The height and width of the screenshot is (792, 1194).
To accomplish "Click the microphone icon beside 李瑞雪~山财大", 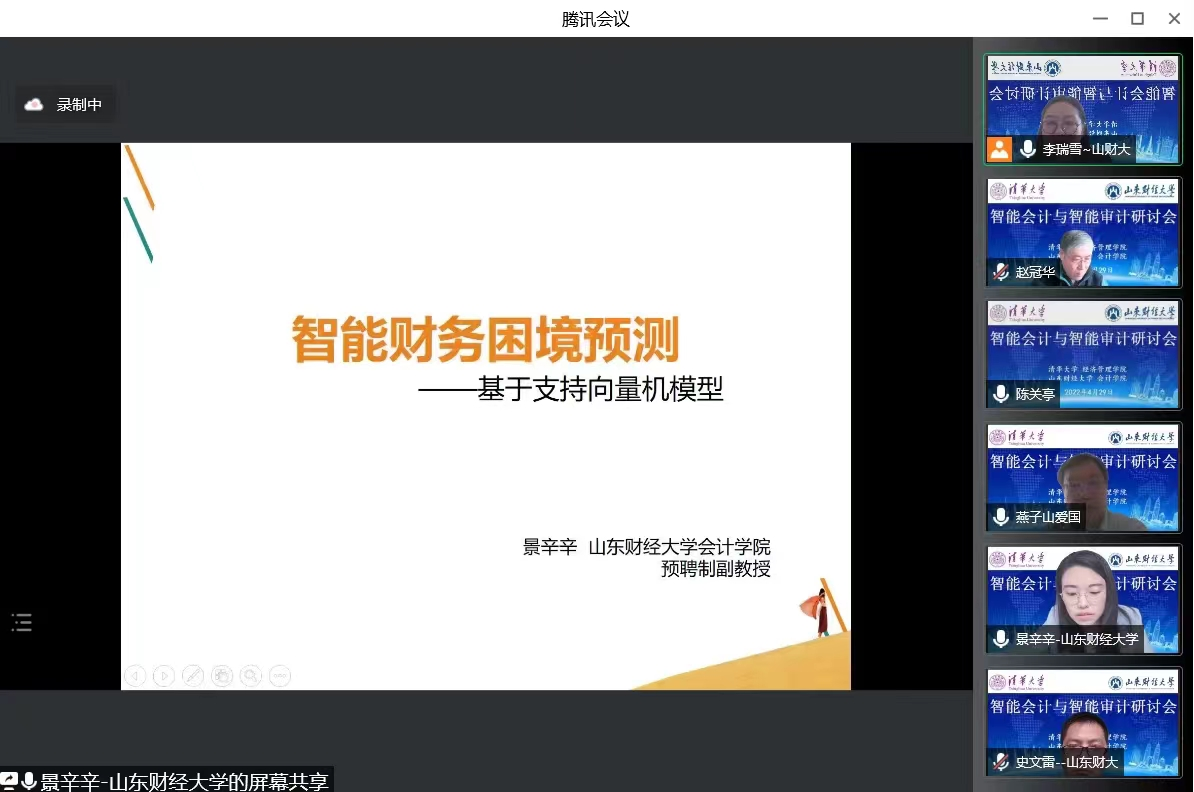I will 1027,150.
